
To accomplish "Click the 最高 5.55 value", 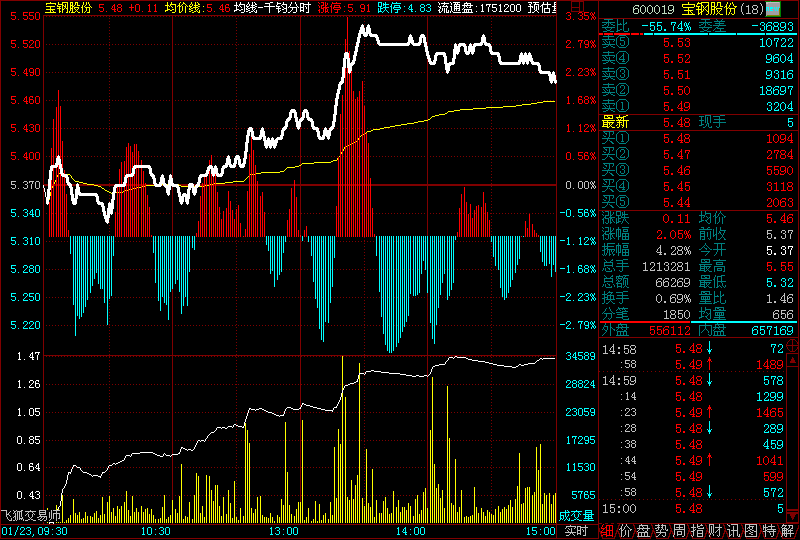I will coord(780,266).
